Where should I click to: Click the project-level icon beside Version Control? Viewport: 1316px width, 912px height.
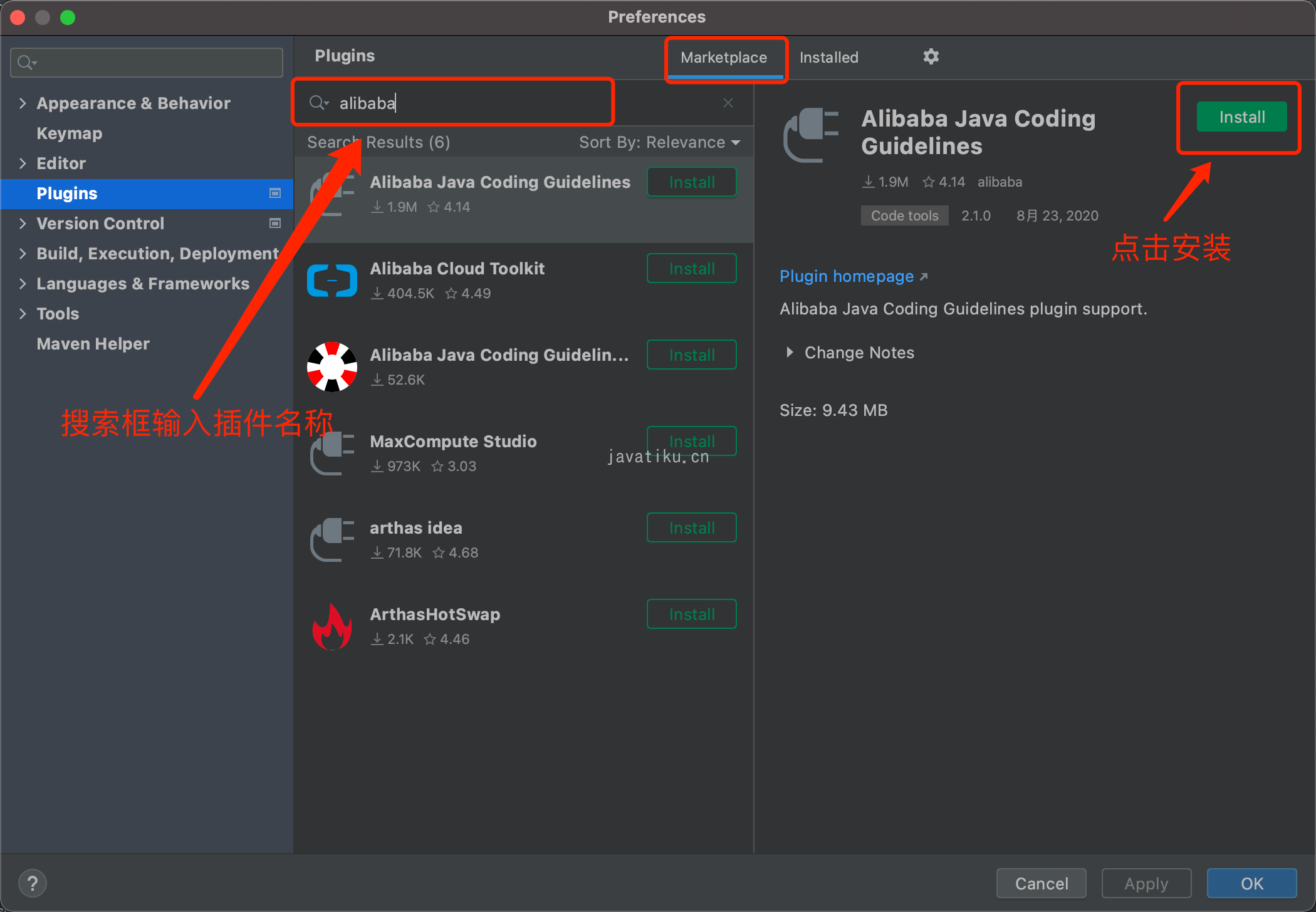click(x=274, y=223)
